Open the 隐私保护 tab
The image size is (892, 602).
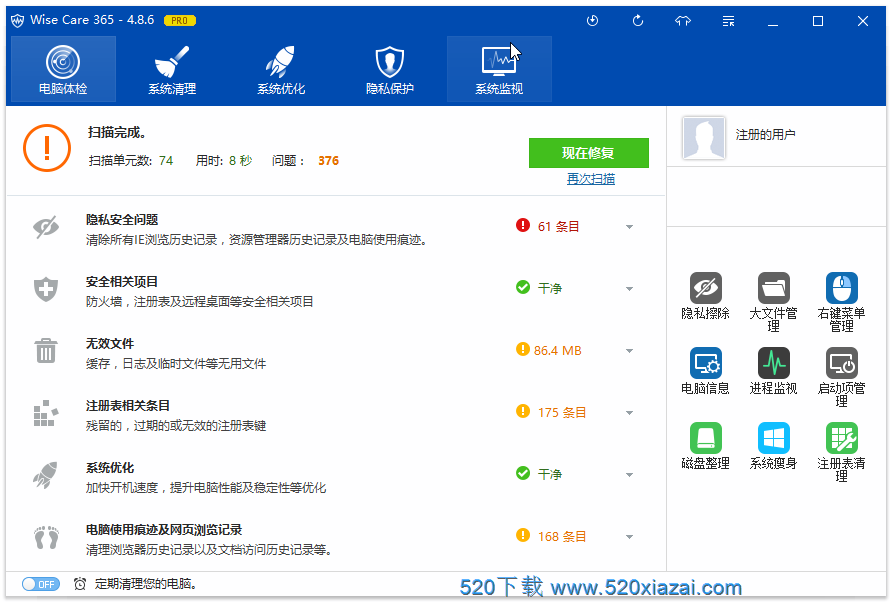click(390, 69)
